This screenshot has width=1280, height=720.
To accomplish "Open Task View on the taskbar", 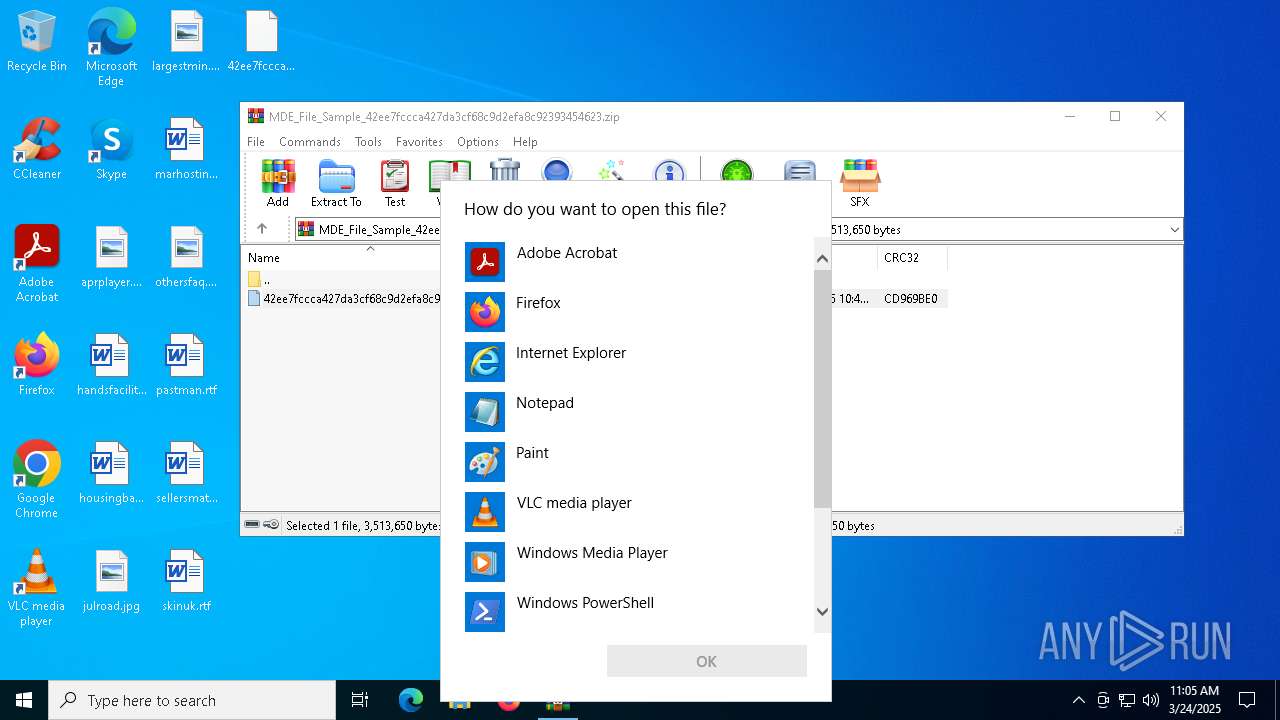I will pos(360,700).
